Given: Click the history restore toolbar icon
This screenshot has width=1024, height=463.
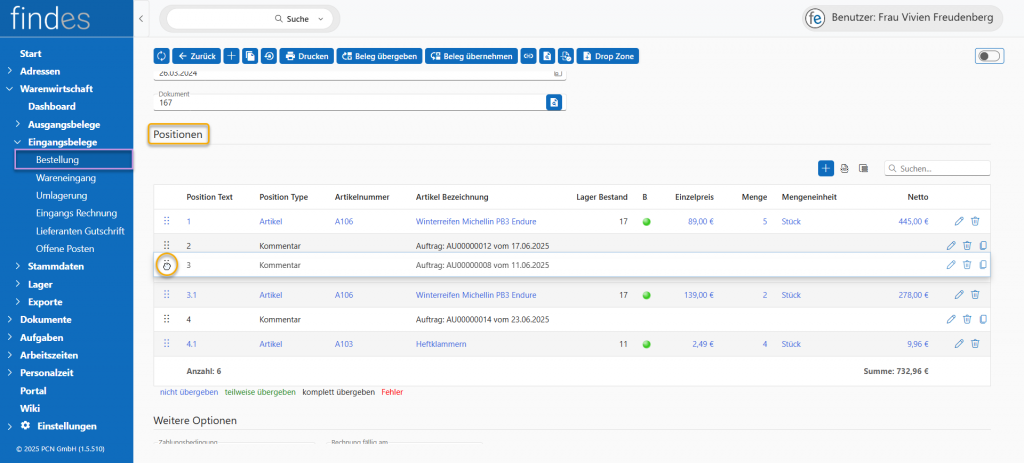Looking at the screenshot, I should tap(268, 56).
